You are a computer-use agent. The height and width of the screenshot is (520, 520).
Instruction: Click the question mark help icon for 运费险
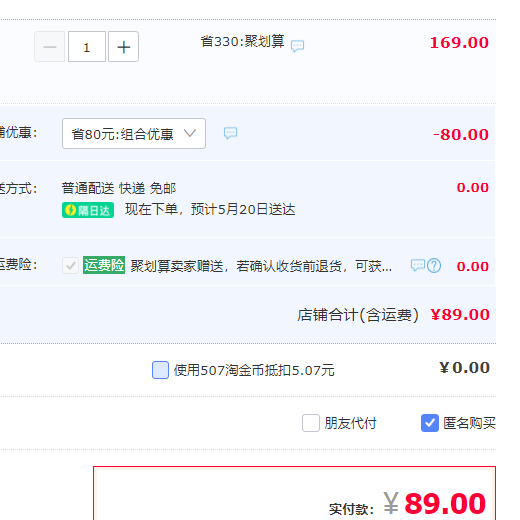tap(434, 265)
